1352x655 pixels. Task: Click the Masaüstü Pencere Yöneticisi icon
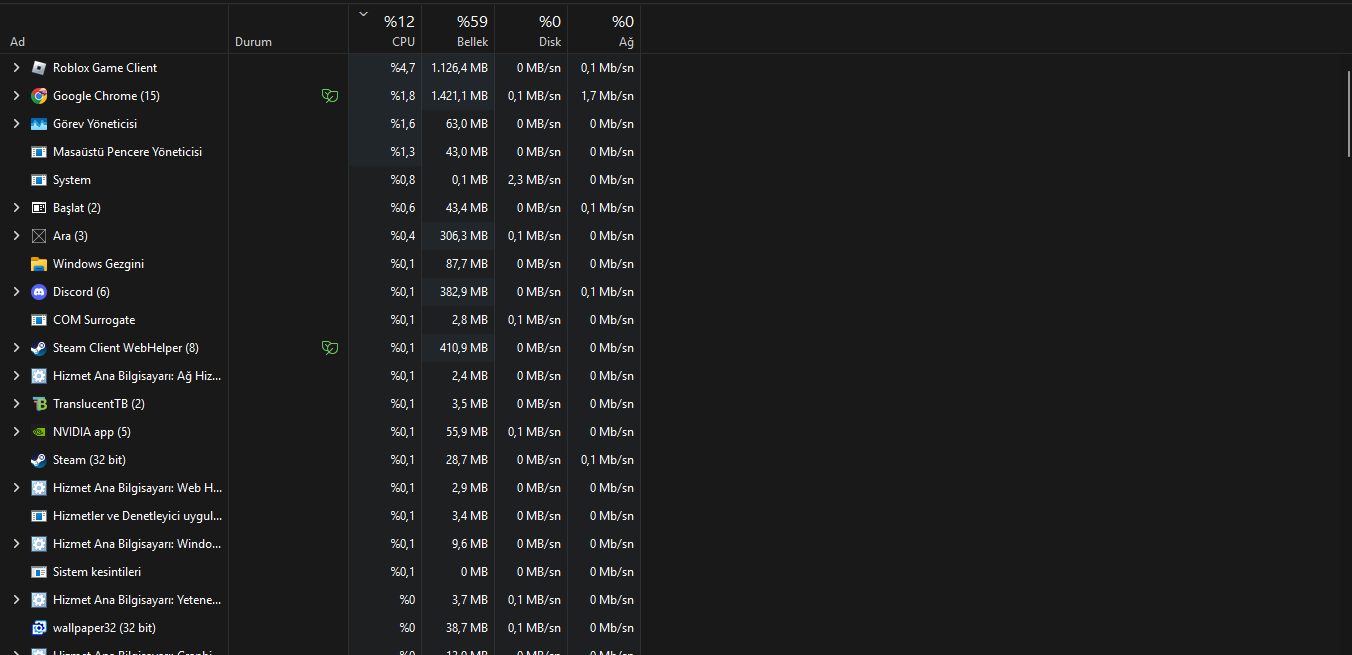pyautogui.click(x=39, y=152)
